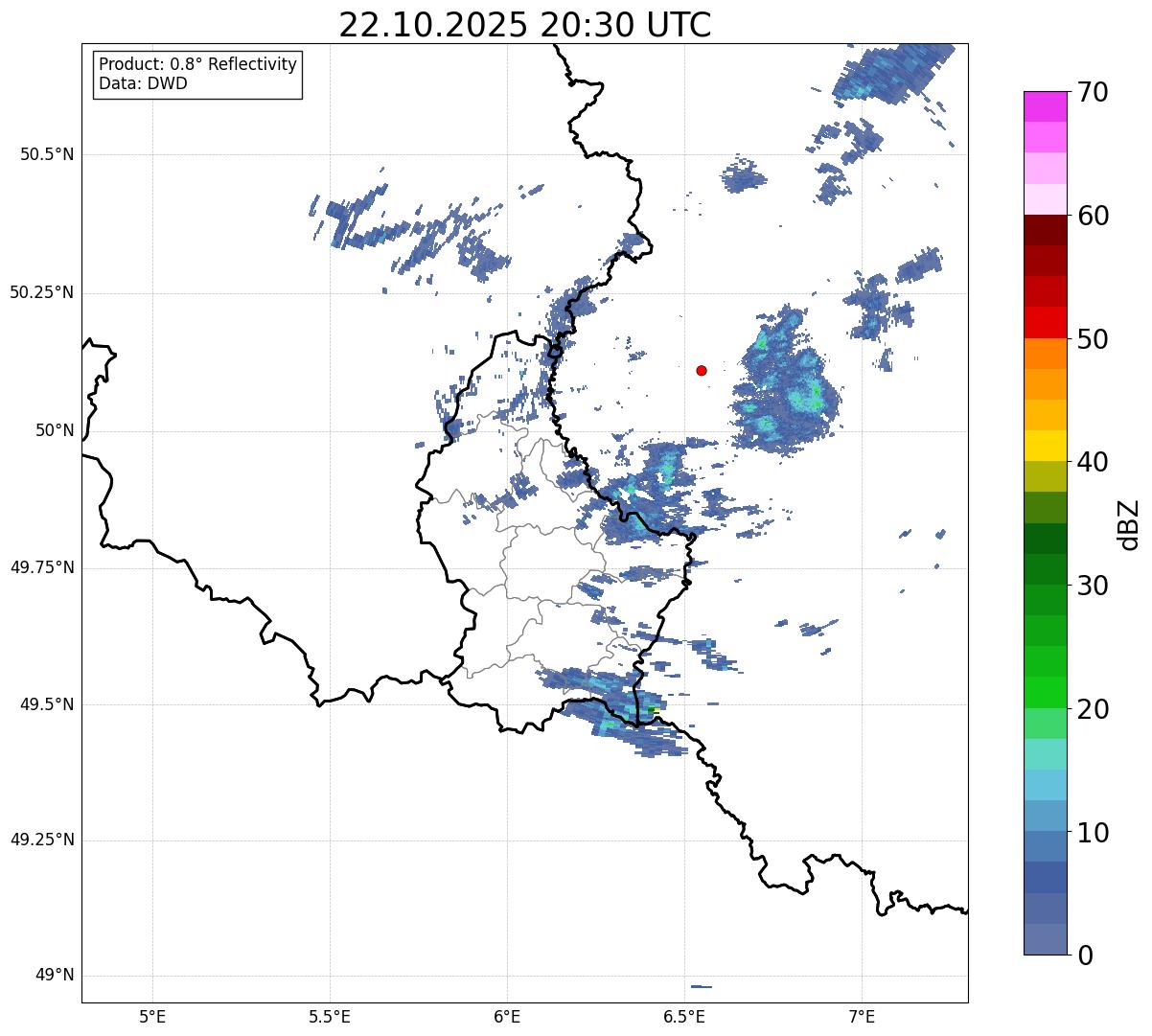The height and width of the screenshot is (1036, 1152).
Task: Click the 'dBZ' colorbar label
Action: click(1129, 523)
